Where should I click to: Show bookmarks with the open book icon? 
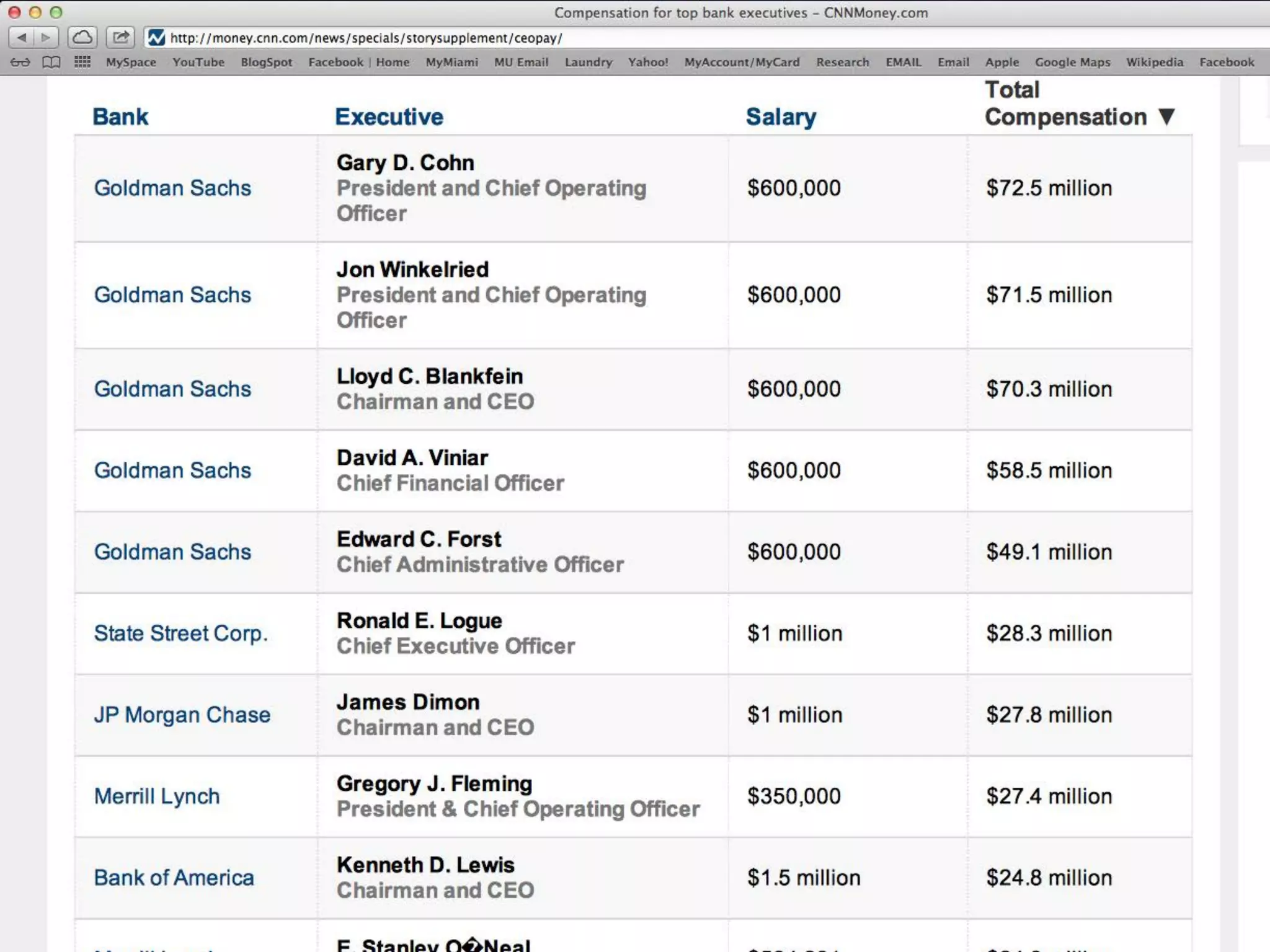[x=51, y=62]
